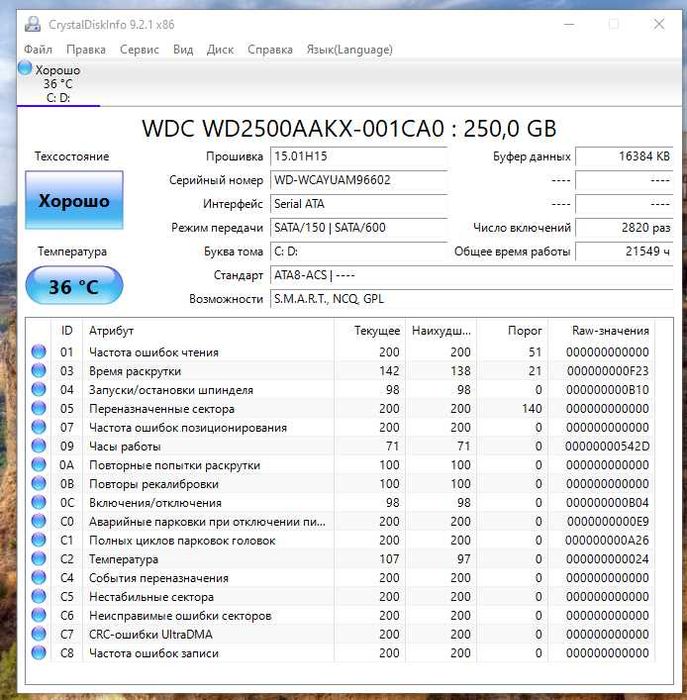Click status orb for 0B Повторы рекалибровки
Screen dimensions: 687x700
click(39, 483)
